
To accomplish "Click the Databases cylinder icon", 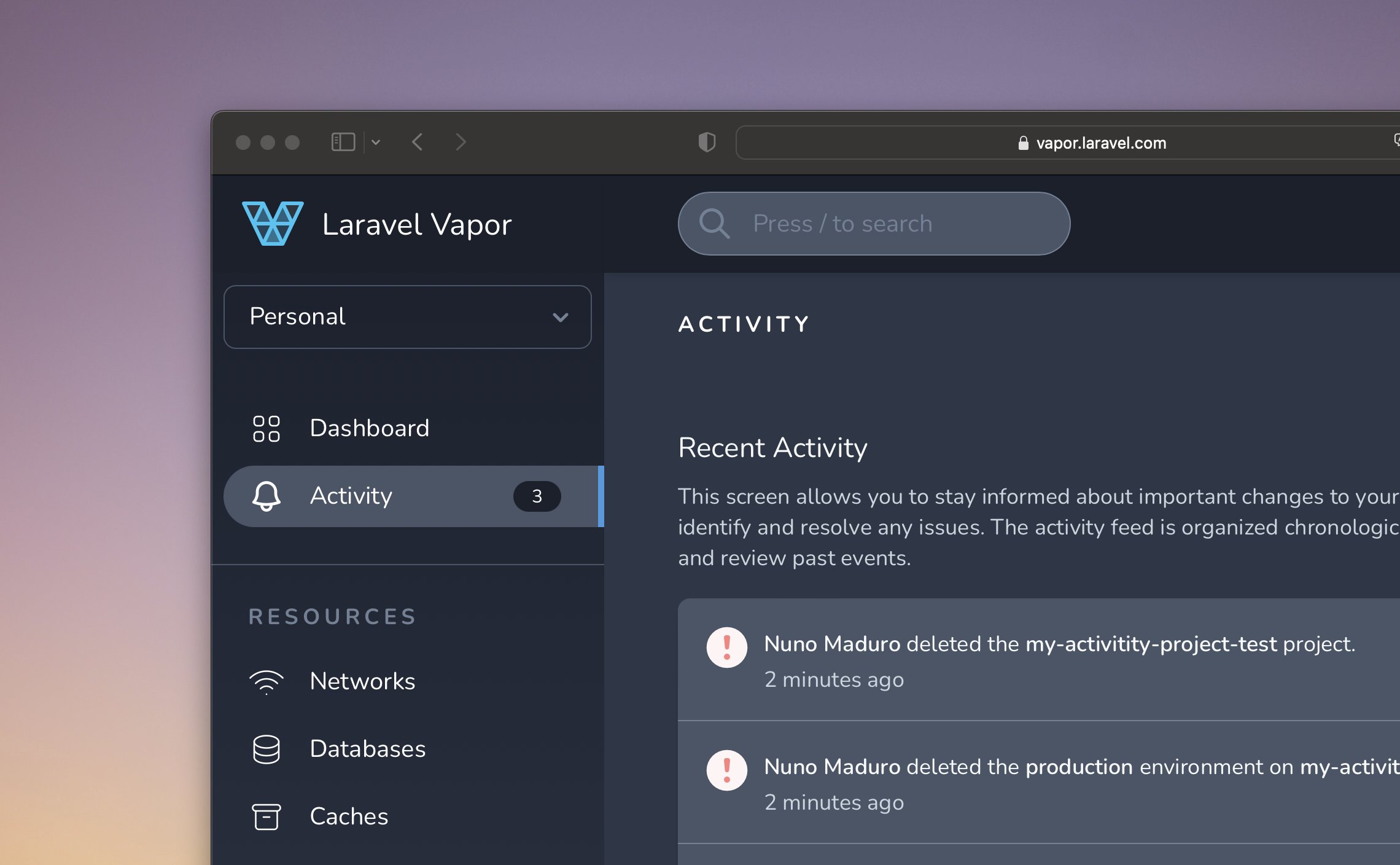I will [266, 749].
